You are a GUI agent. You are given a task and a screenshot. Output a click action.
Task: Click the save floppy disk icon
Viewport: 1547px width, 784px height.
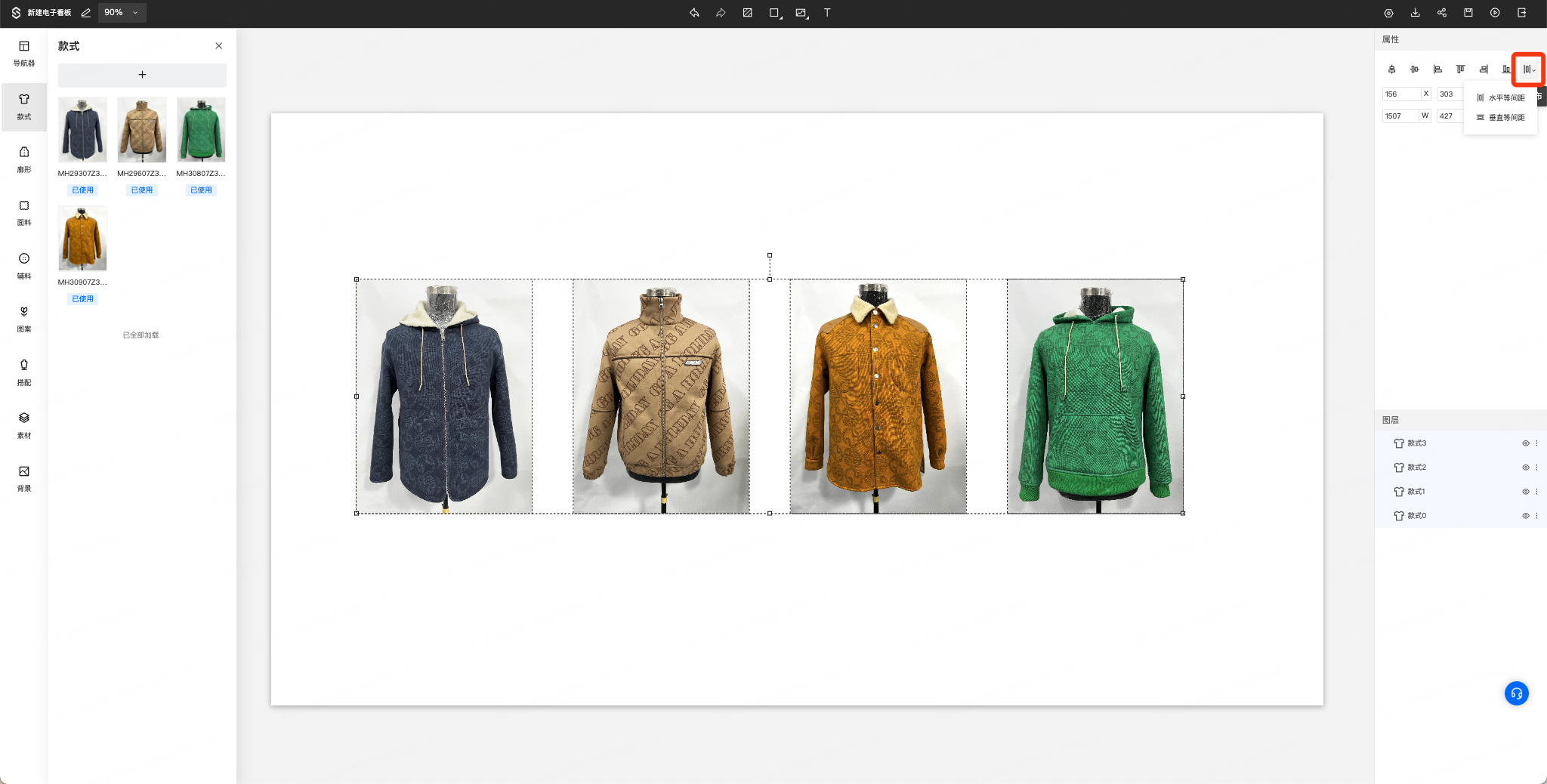(1468, 13)
